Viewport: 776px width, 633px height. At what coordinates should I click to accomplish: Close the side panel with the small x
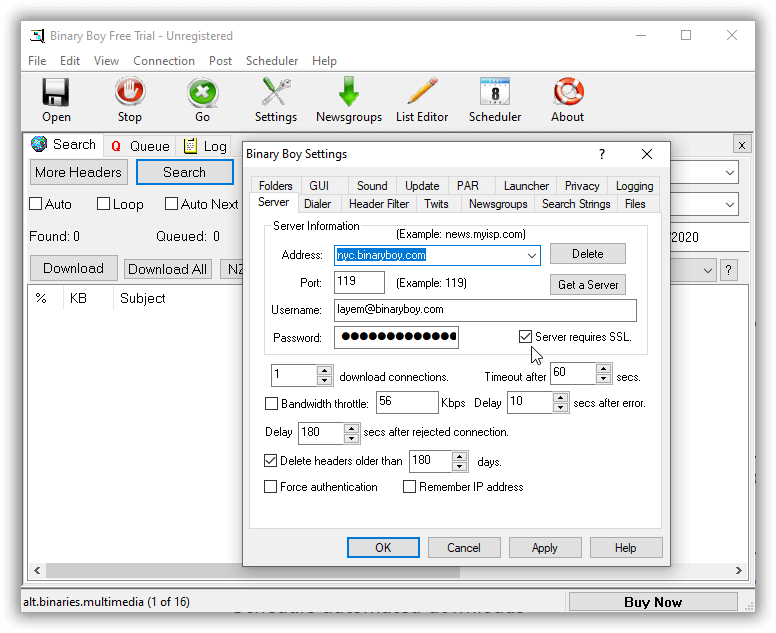tap(741, 145)
